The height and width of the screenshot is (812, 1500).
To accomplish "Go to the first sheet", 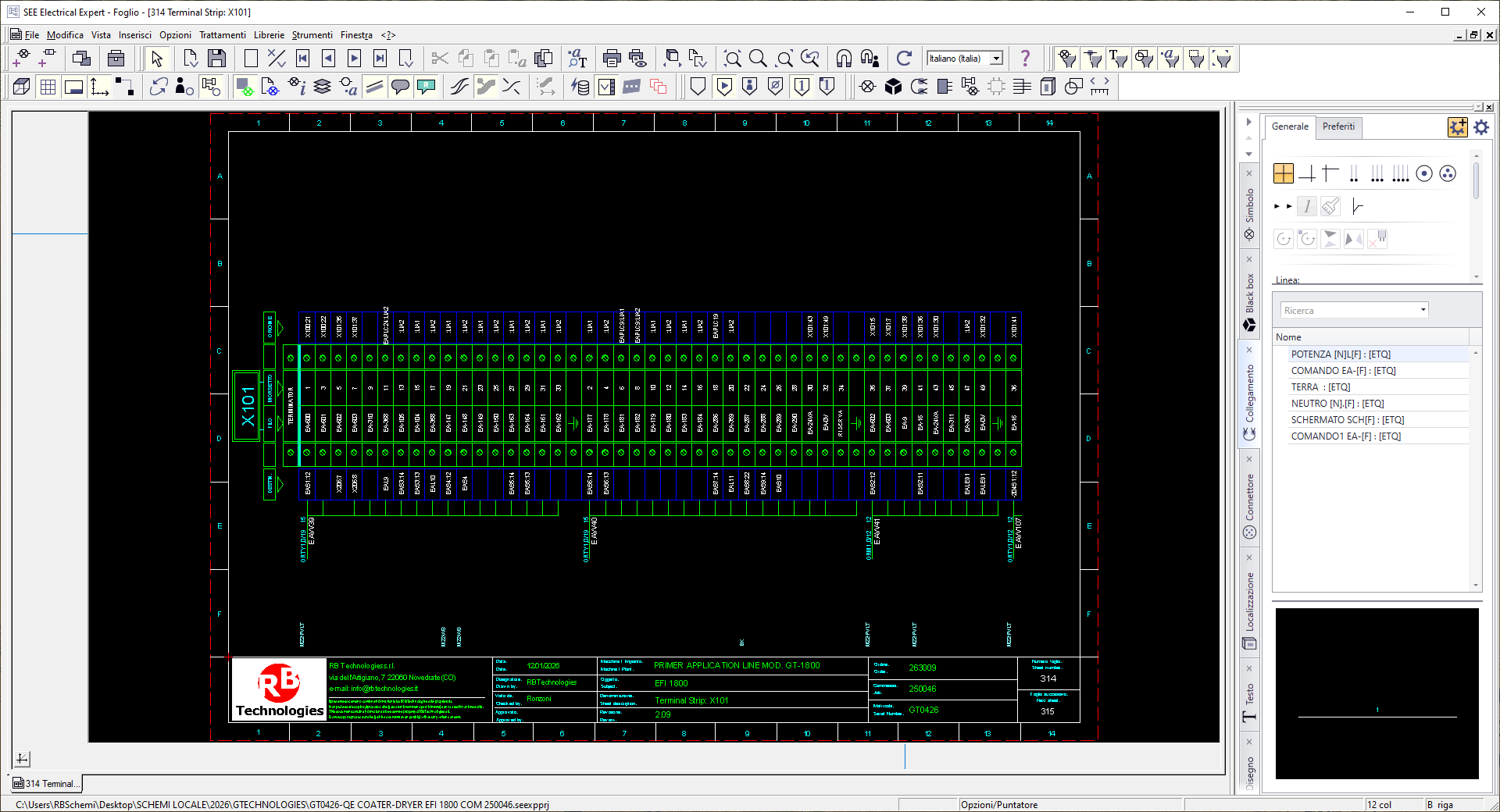I will 303,59.
